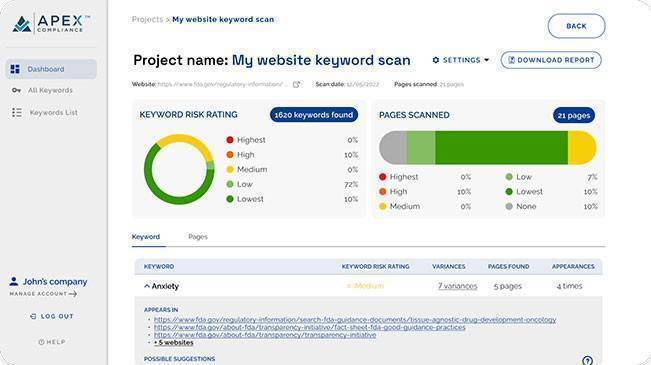Click the dark green segment of pages bar

(501, 148)
